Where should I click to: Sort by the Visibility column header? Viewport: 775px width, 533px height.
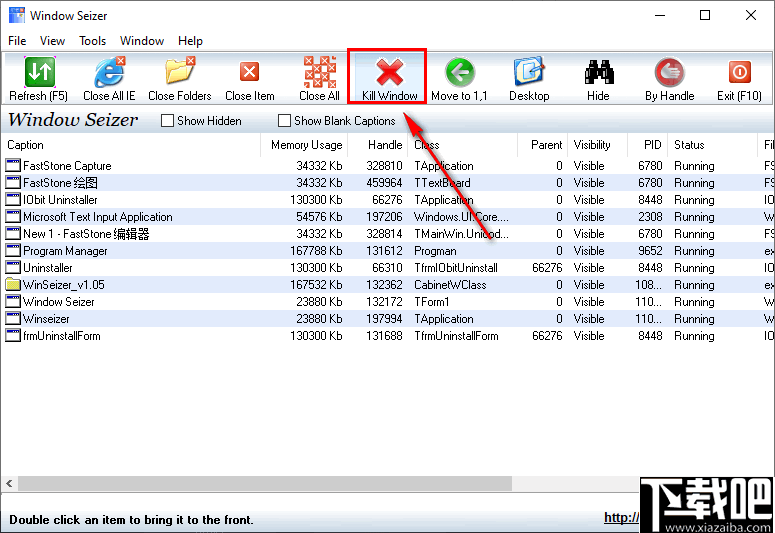click(598, 145)
